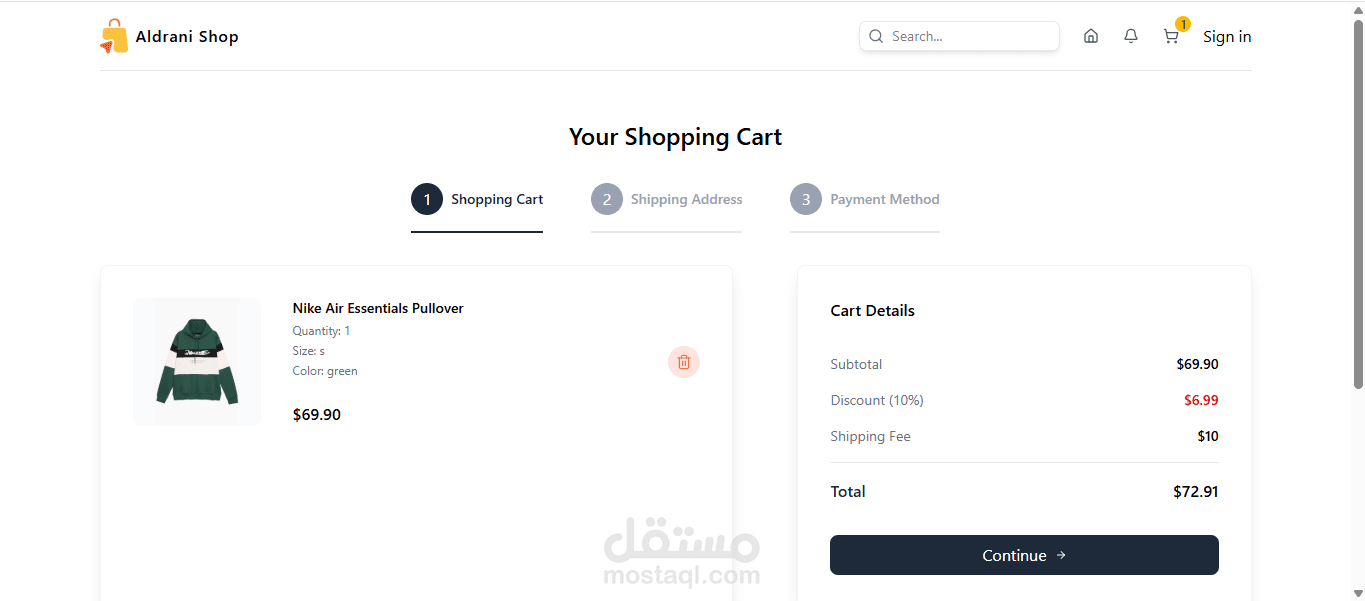Open the home icon in header
Viewport: 1365px width, 601px height.
click(1091, 36)
